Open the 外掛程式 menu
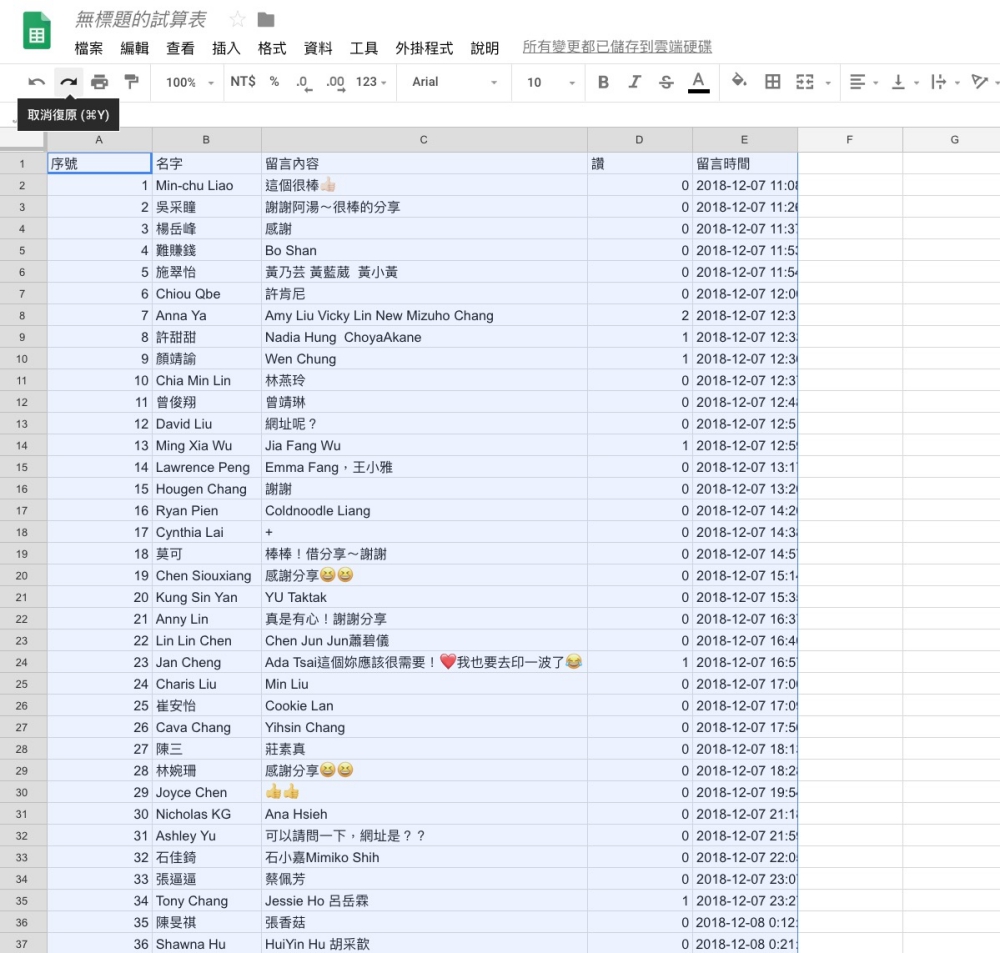The width and height of the screenshot is (1000, 953). coord(424,48)
